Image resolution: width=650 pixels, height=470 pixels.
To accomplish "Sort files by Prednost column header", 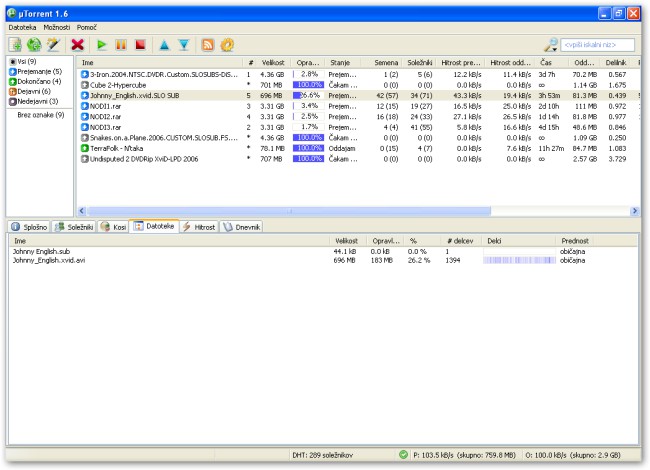I will (575, 241).
